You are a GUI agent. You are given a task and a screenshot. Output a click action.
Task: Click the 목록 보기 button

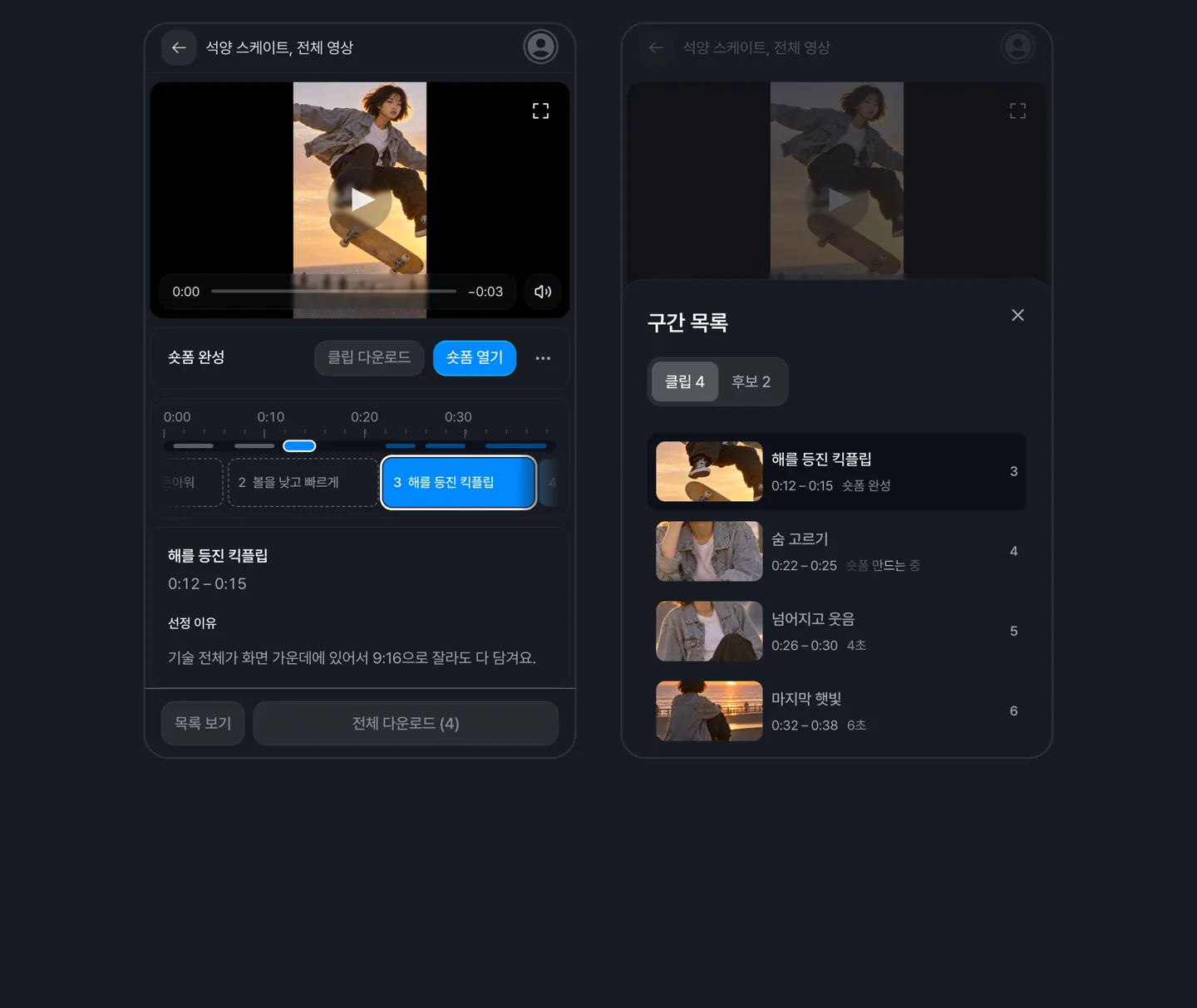(x=203, y=723)
